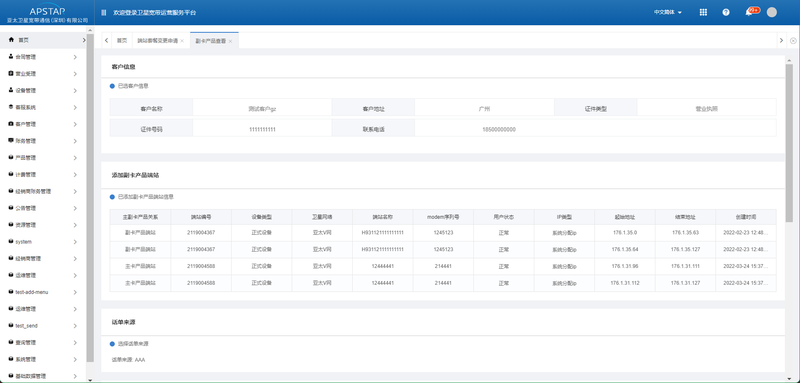Image resolution: width=800 pixels, height=383 pixels.
Task: Select the cell with address 176.1.31.96
Action: (x=624, y=266)
